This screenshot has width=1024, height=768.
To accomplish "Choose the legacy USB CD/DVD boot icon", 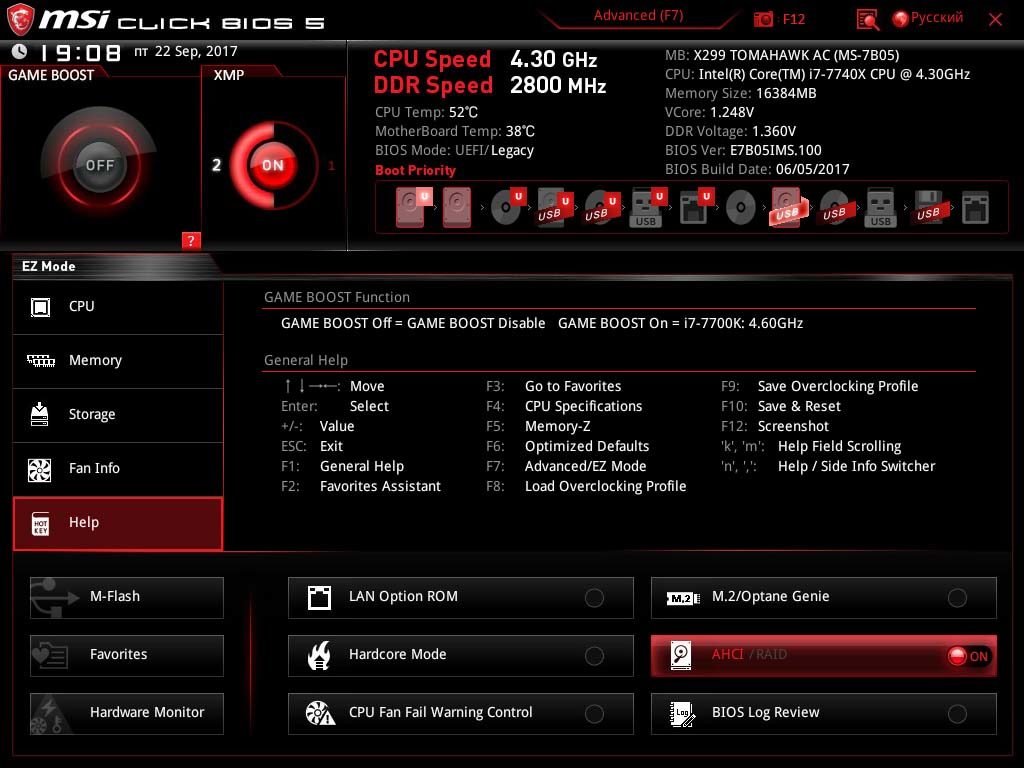I will click(x=834, y=208).
